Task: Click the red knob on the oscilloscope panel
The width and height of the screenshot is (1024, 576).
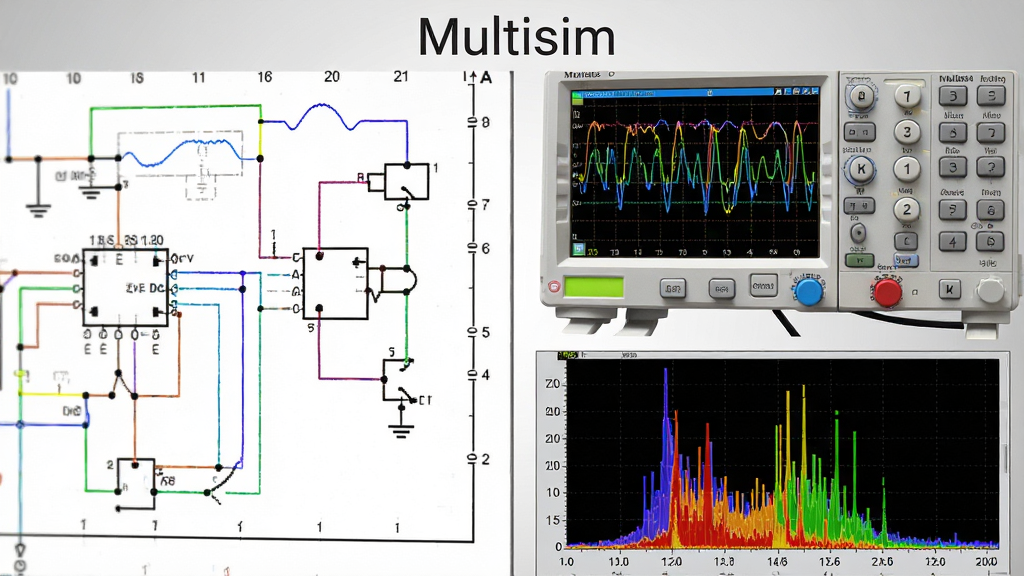Action: [x=888, y=291]
